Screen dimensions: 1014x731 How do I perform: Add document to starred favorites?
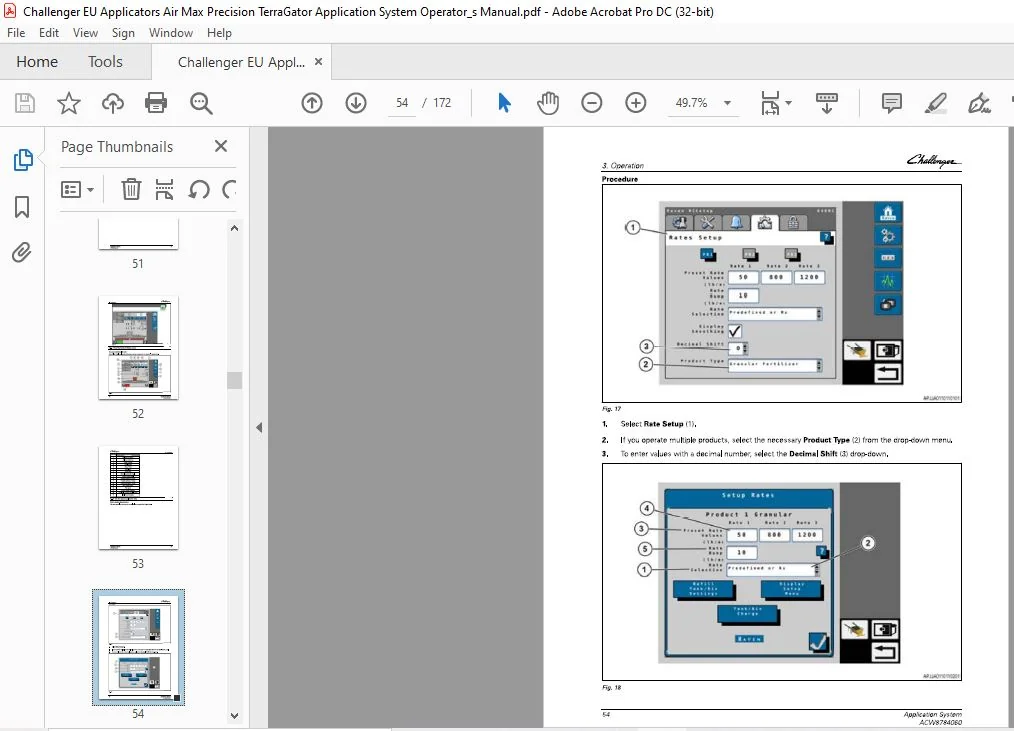click(69, 103)
